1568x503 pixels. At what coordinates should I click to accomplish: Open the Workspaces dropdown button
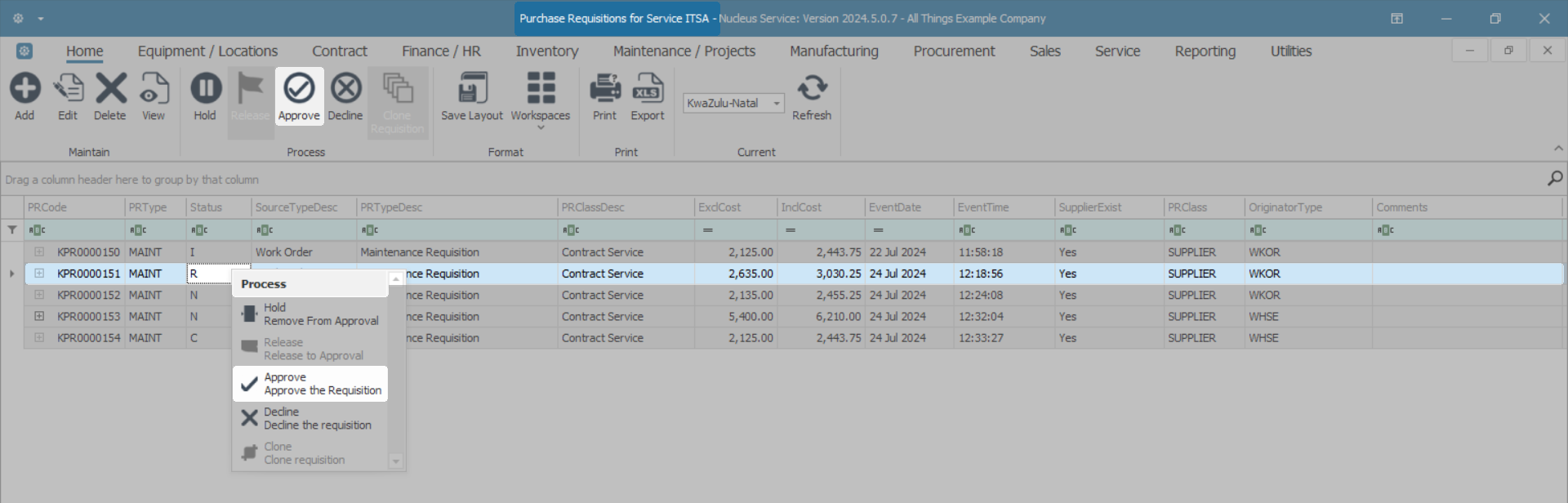tap(541, 100)
